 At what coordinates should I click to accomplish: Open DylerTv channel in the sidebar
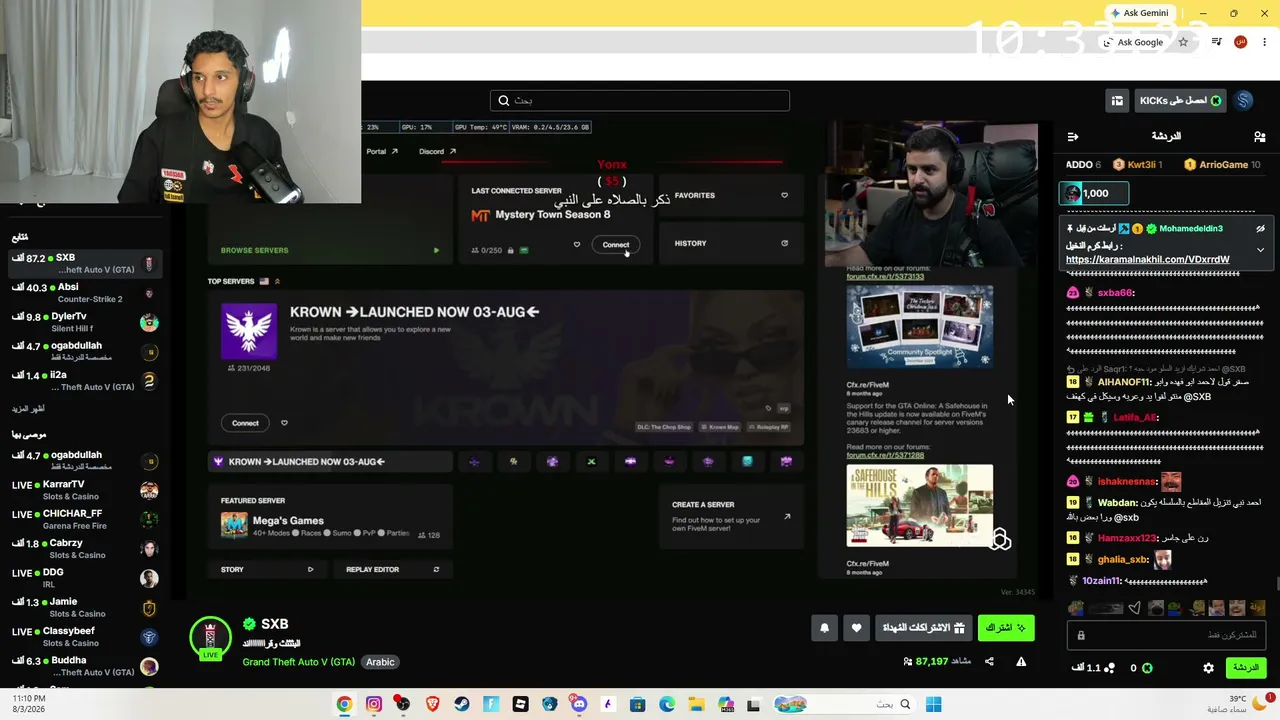pos(85,322)
